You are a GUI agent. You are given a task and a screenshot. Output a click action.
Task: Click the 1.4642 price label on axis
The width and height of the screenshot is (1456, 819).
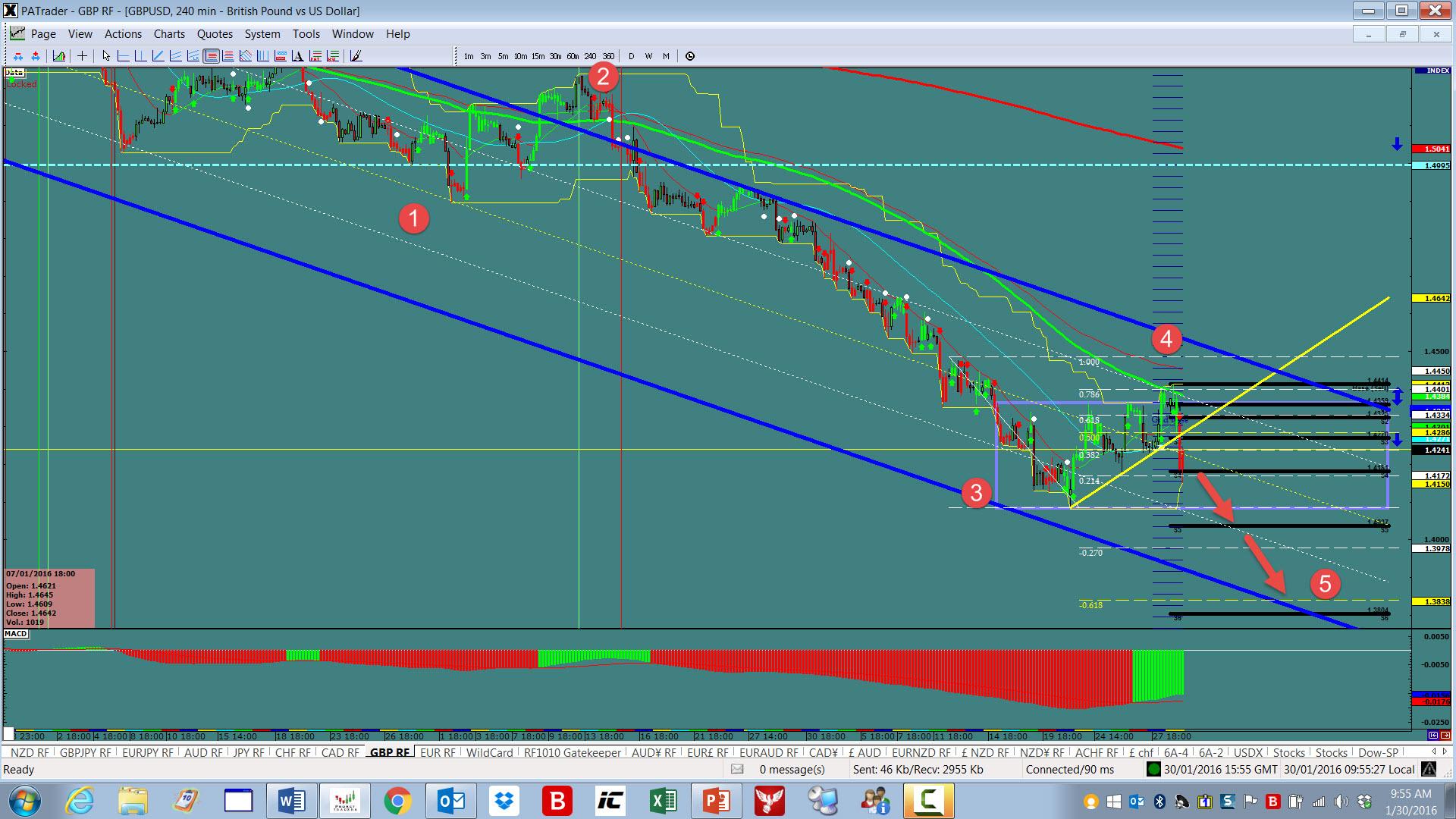[x=1432, y=299]
